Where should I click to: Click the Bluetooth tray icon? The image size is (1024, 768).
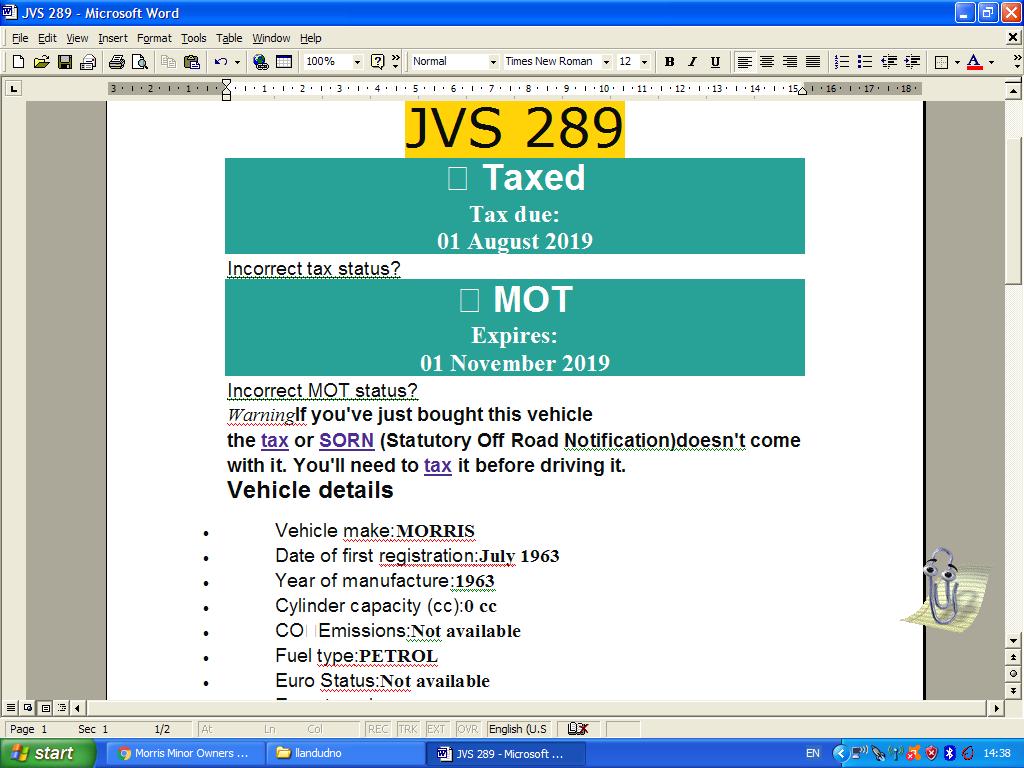tap(950, 753)
